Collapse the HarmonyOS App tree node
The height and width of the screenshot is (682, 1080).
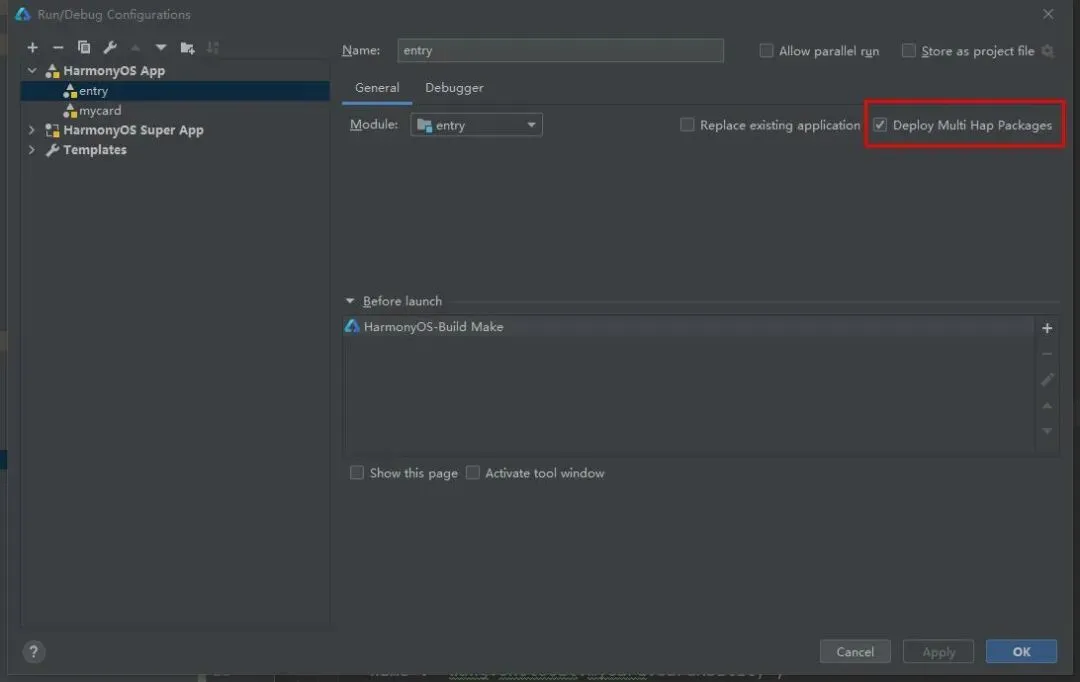(32, 70)
